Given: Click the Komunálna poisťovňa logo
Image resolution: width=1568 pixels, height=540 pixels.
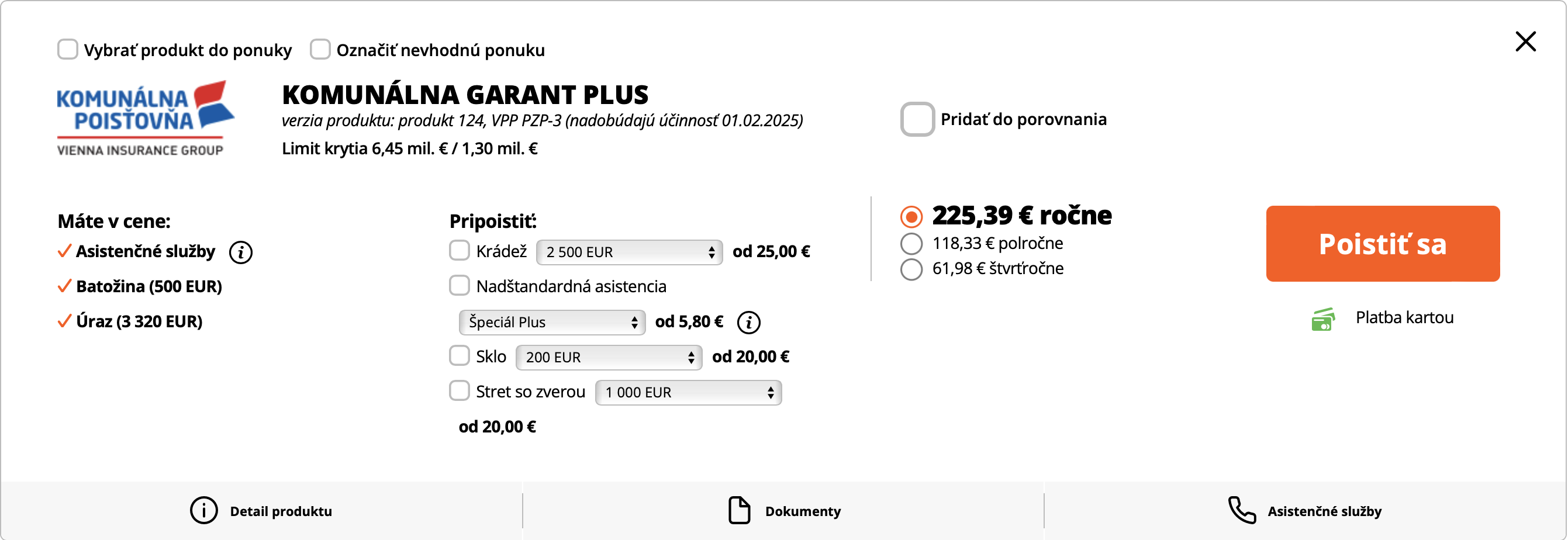Looking at the screenshot, I should click(146, 118).
